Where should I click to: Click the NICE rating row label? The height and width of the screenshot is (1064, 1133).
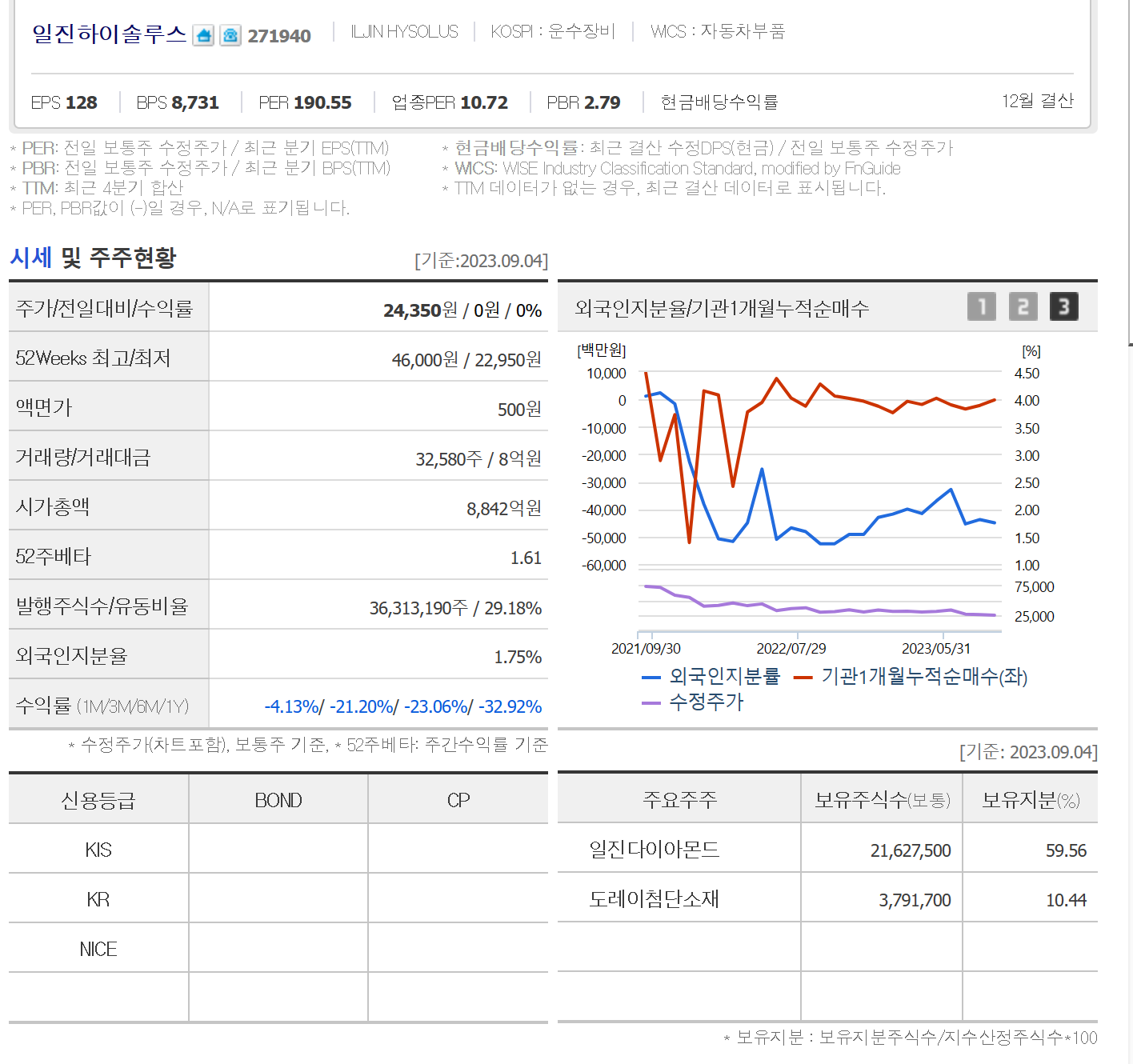click(98, 949)
